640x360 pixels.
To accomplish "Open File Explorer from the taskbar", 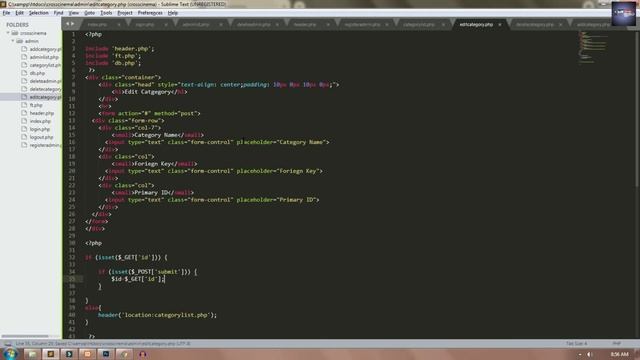I will pos(32,354).
